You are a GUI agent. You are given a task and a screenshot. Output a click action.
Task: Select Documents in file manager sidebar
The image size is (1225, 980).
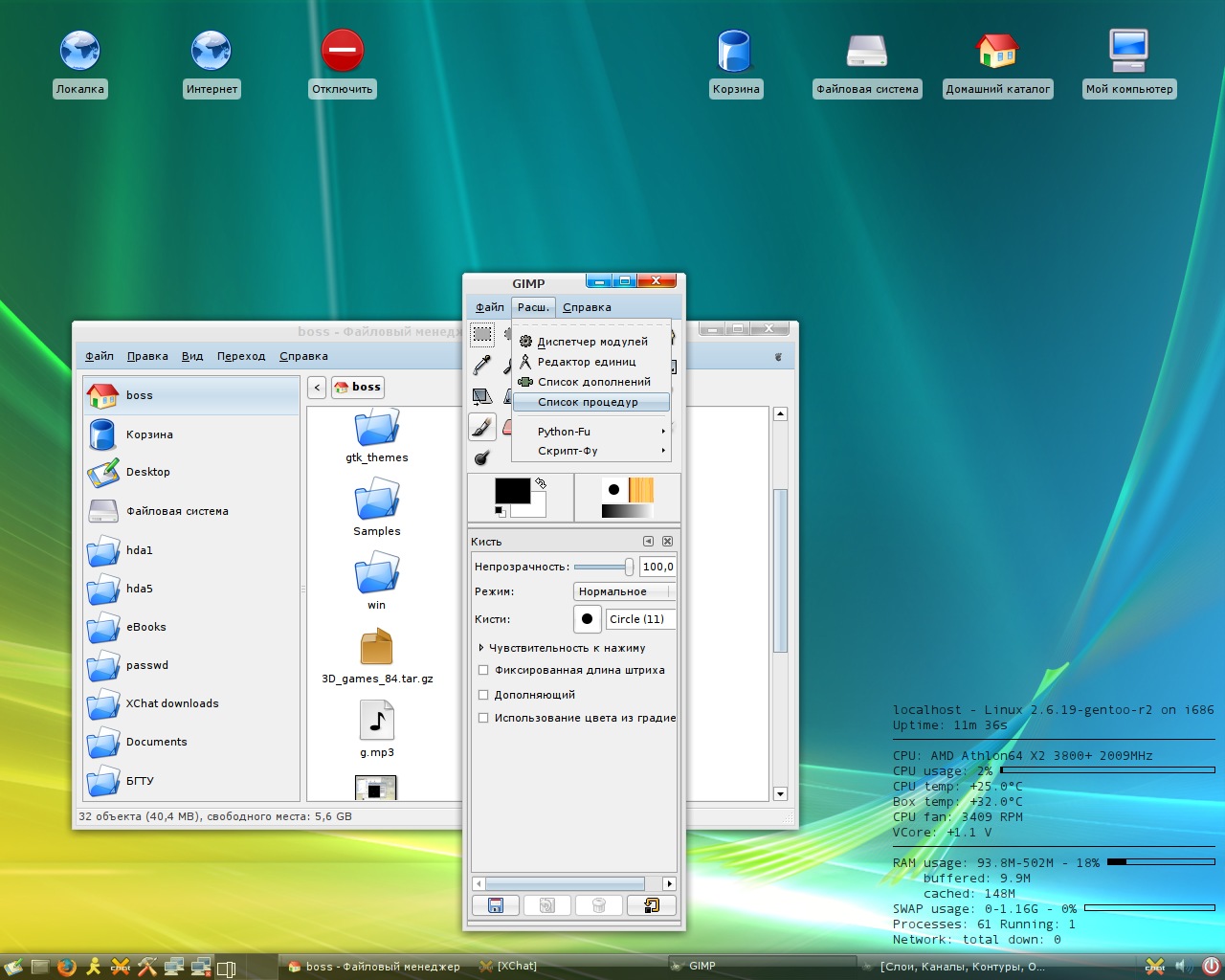pyautogui.click(x=191, y=742)
